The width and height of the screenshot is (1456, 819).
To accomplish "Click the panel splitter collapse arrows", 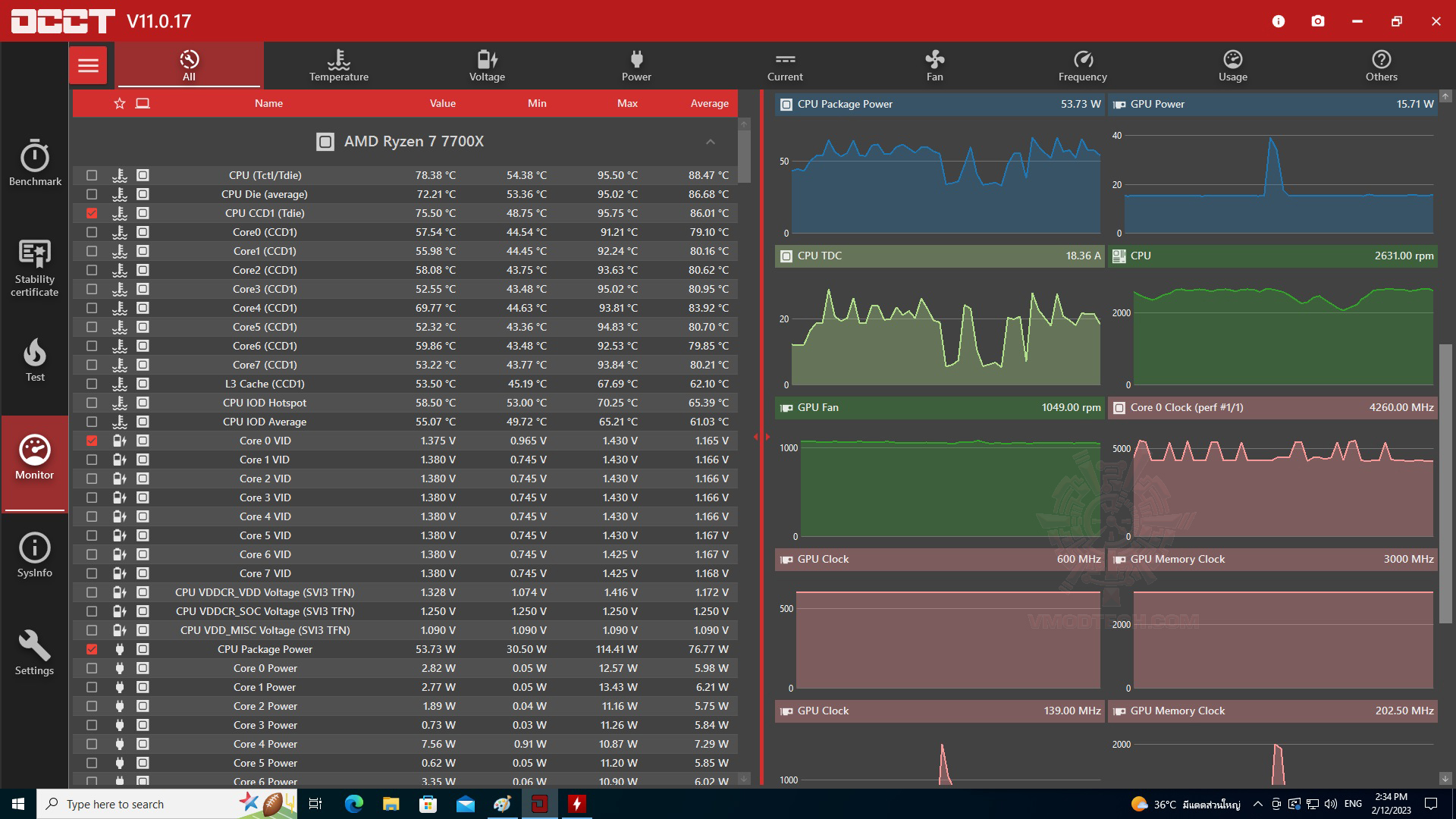I will [x=761, y=437].
